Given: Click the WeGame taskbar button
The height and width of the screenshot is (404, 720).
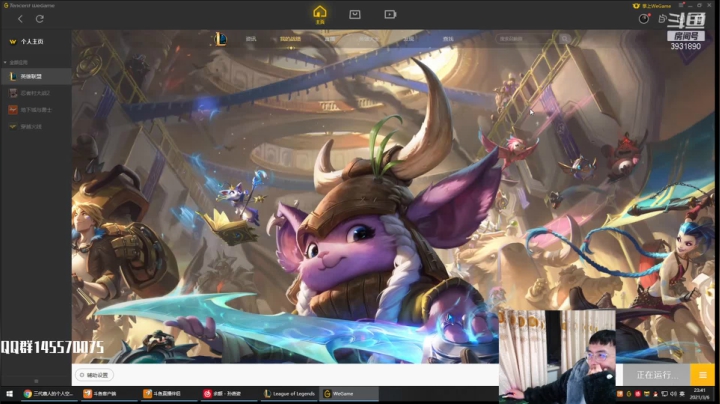Looking at the screenshot, I should click(x=350, y=394).
